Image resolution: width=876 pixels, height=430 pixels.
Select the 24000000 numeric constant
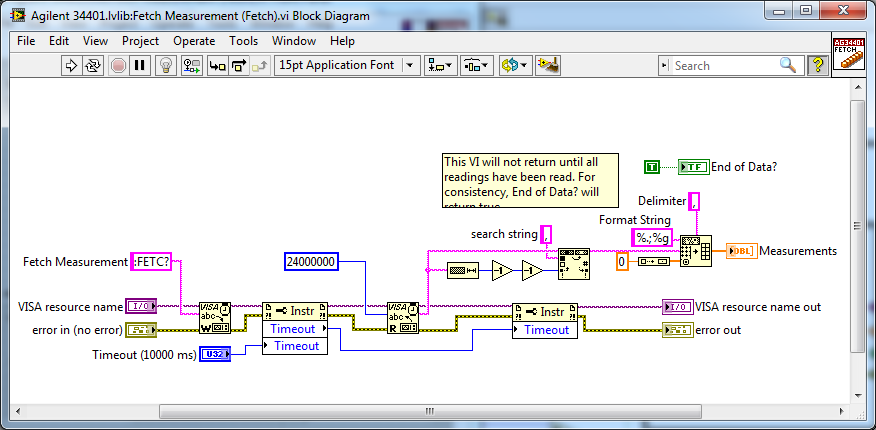(312, 261)
